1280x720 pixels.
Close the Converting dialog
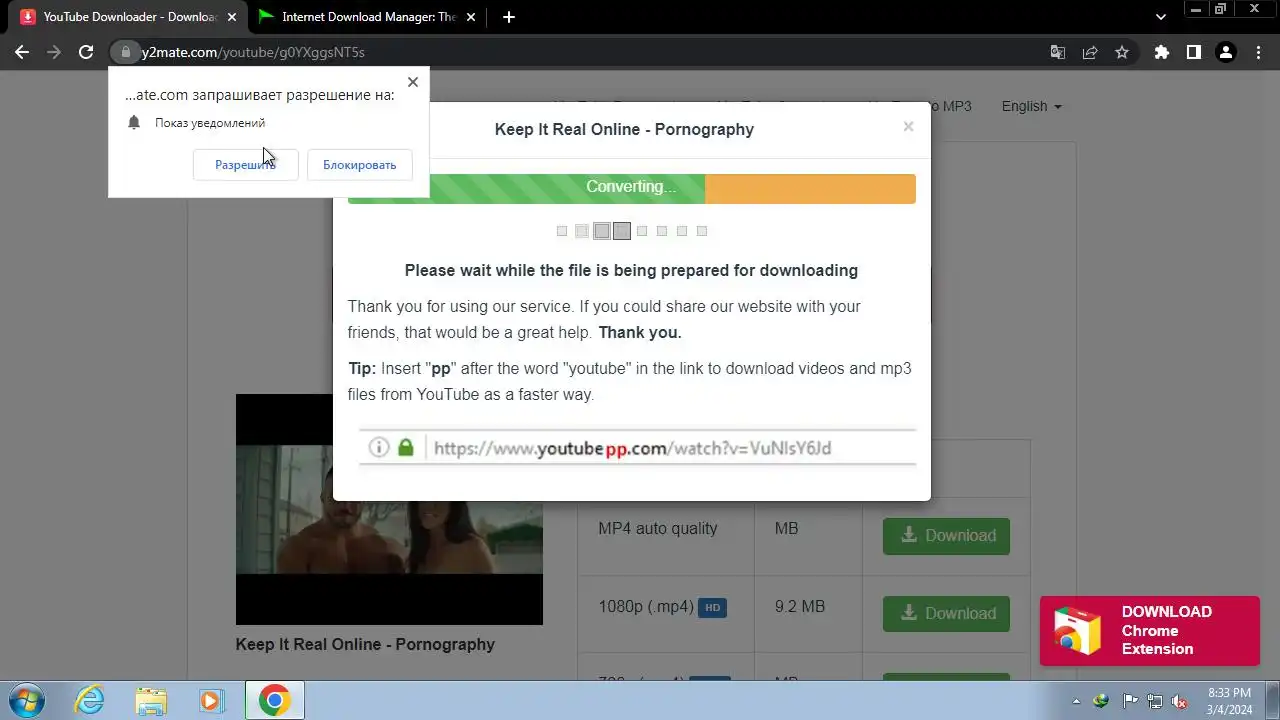[x=908, y=126]
